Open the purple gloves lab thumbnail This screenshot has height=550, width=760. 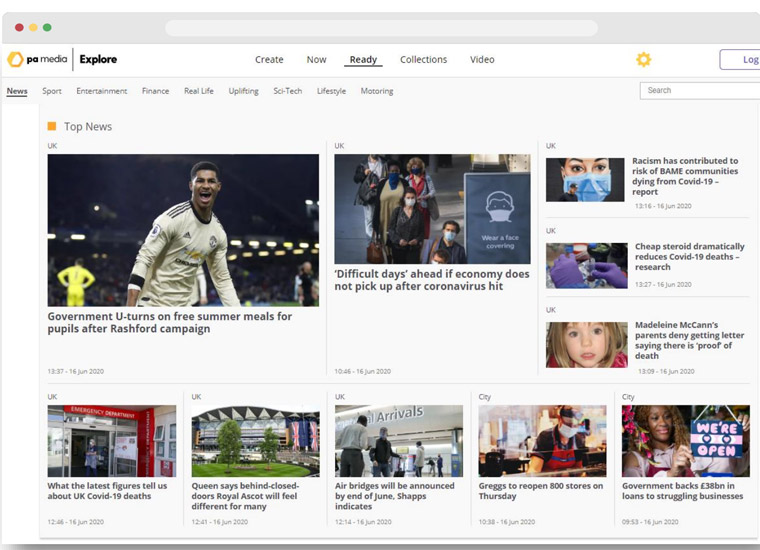[x=586, y=266]
